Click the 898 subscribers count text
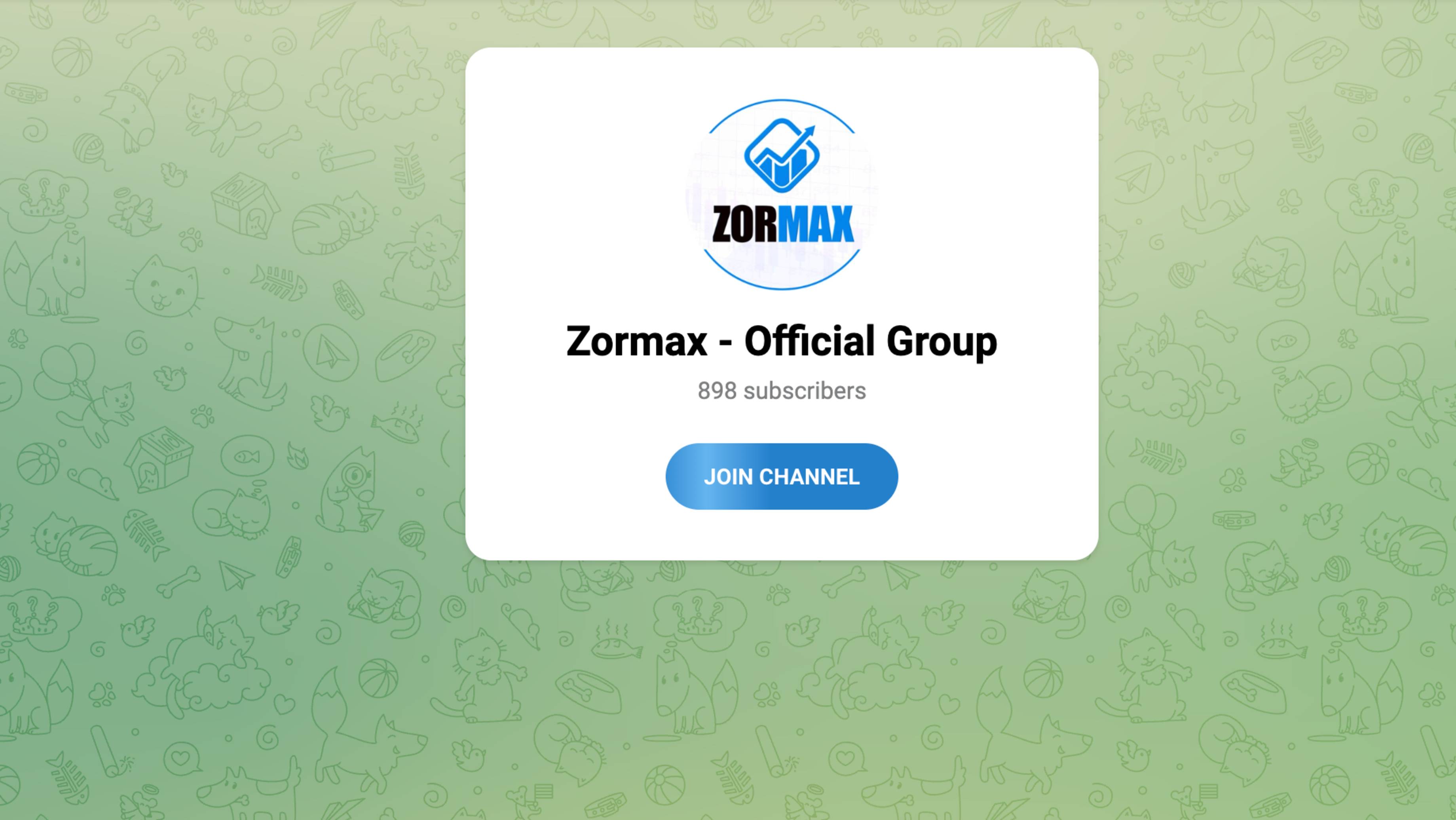 tap(782, 391)
